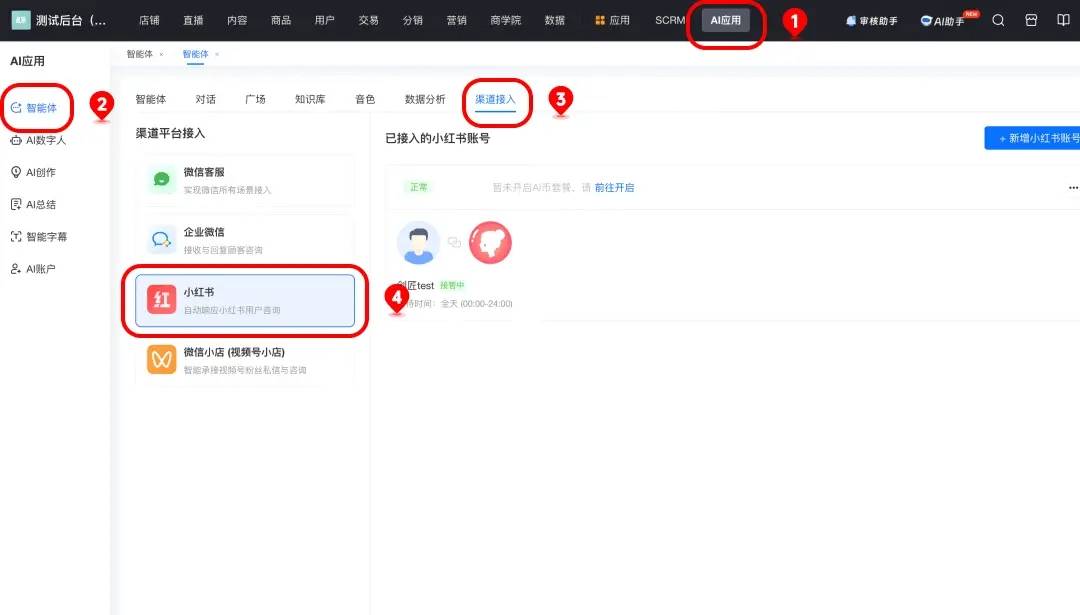
Task: Click the red 小红书 account avatar
Action: (x=490, y=242)
